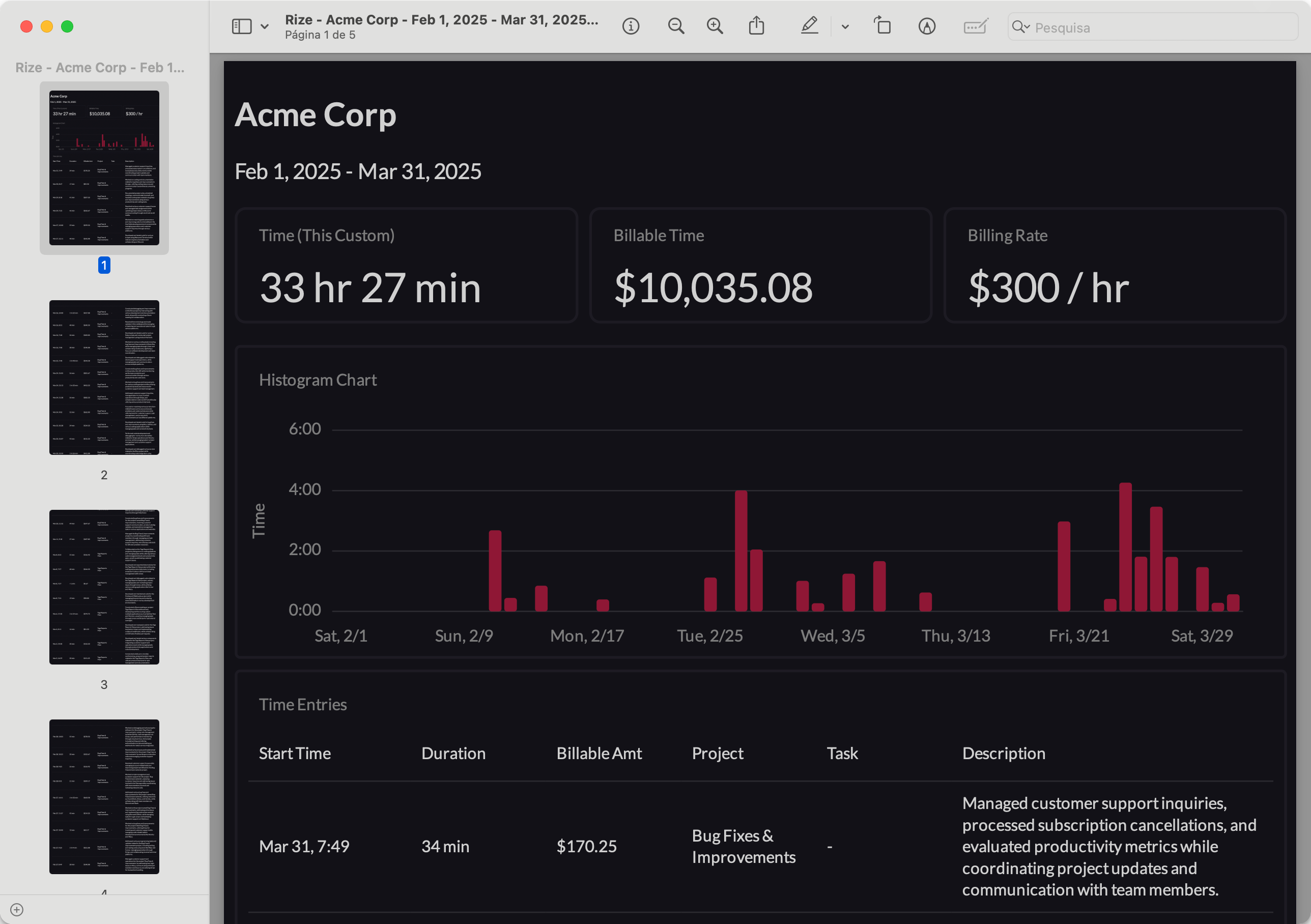Click the Description column header
The image size is (1311, 924).
pos(1003,754)
